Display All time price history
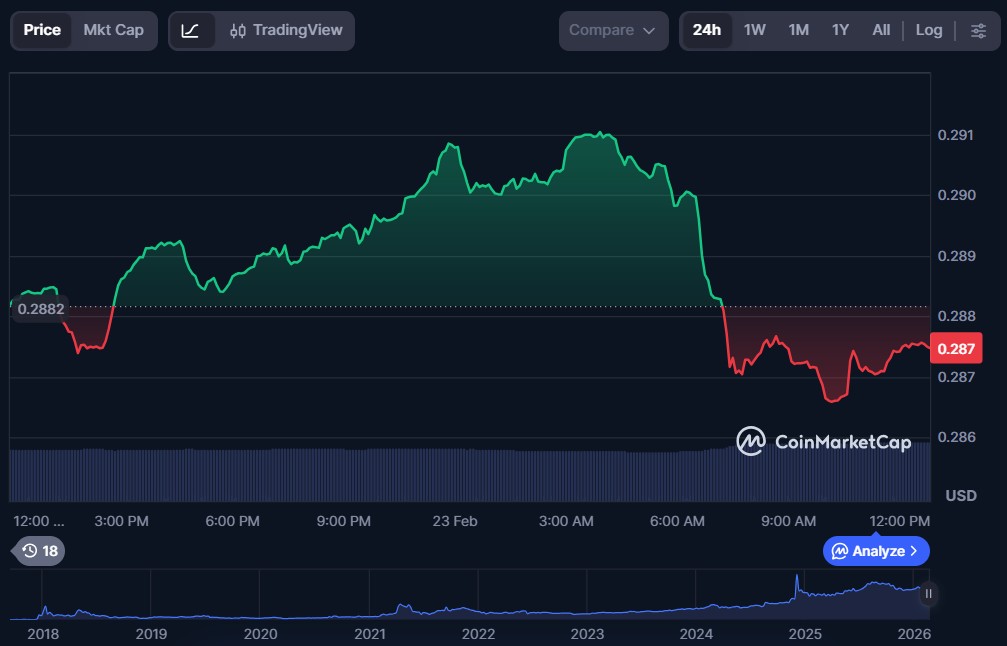The image size is (1007, 646). (x=881, y=30)
